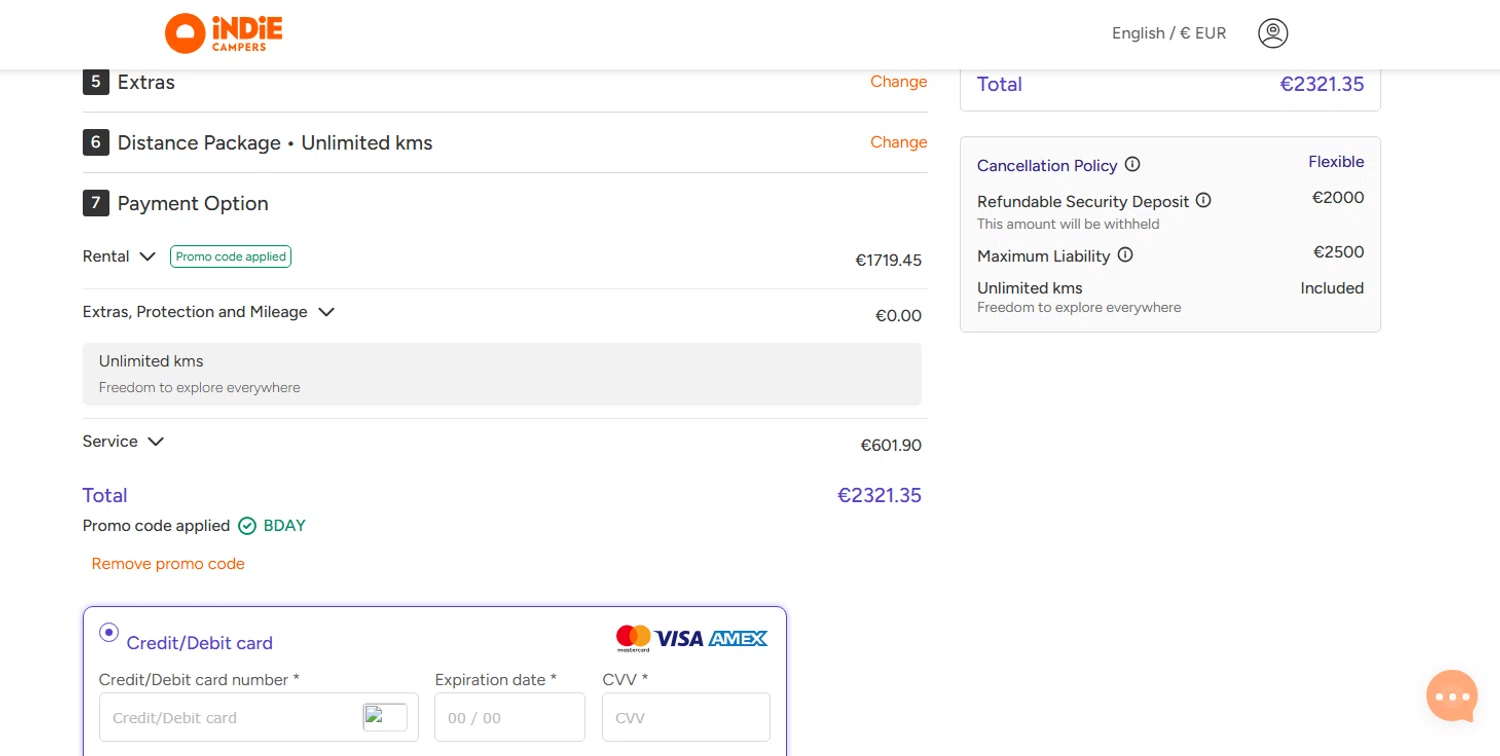The image size is (1500, 756).
Task: Open the Indie Campers logo homepage
Action: pyautogui.click(x=224, y=33)
